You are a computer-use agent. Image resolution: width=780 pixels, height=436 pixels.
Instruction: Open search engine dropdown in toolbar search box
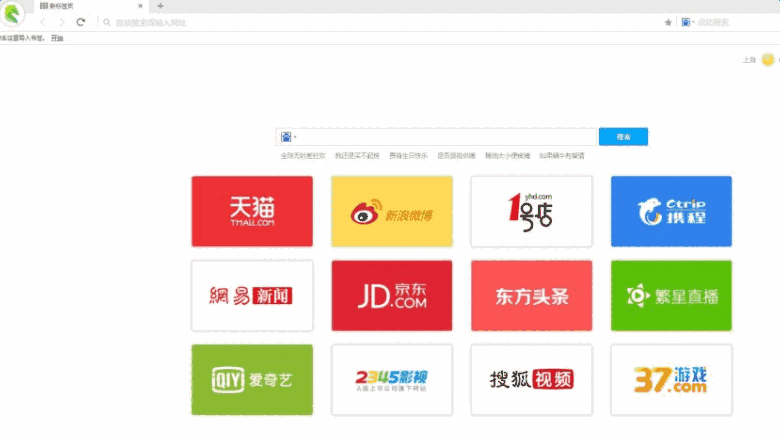(687, 22)
